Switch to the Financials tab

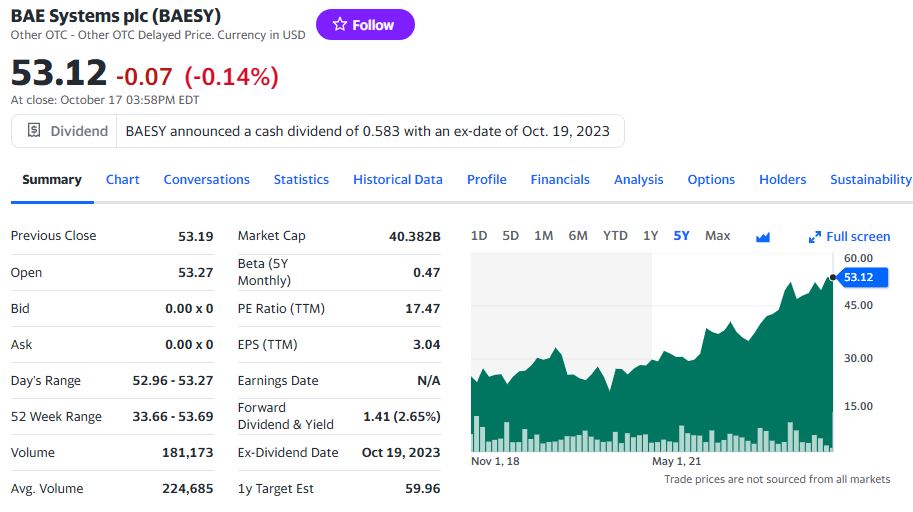coord(560,179)
